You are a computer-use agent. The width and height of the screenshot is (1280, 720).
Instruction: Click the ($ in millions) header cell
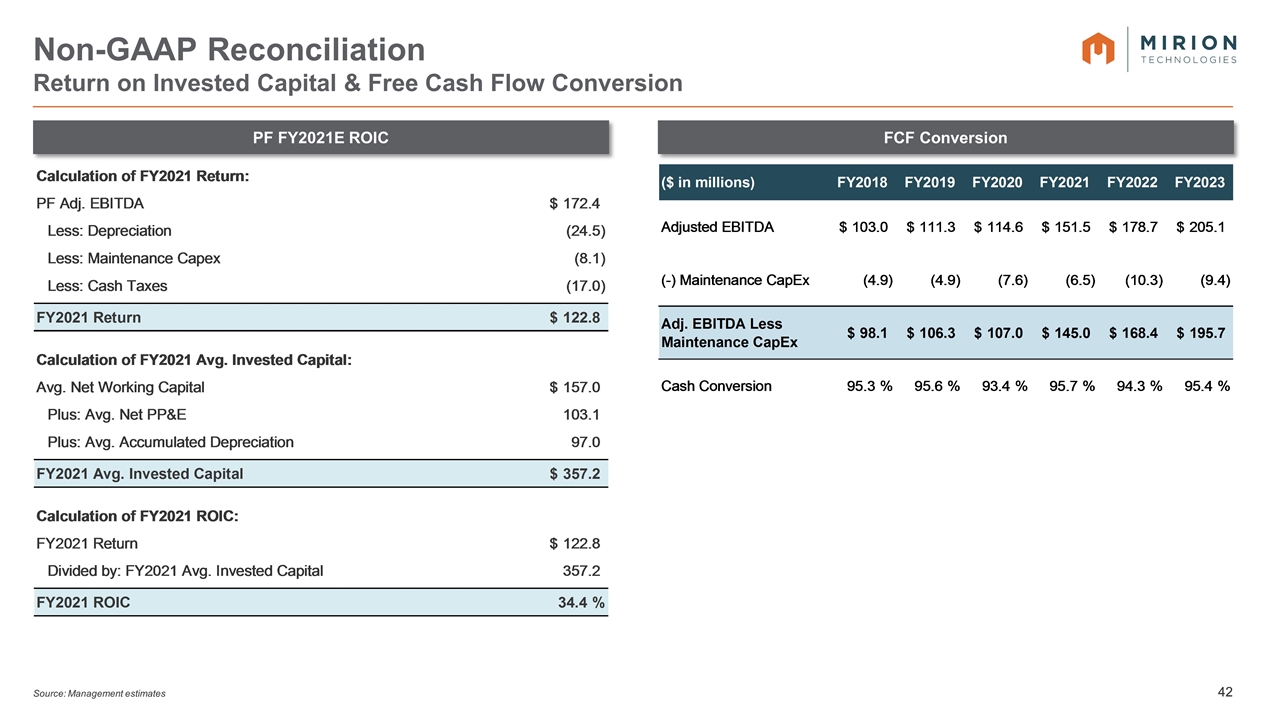[708, 182]
